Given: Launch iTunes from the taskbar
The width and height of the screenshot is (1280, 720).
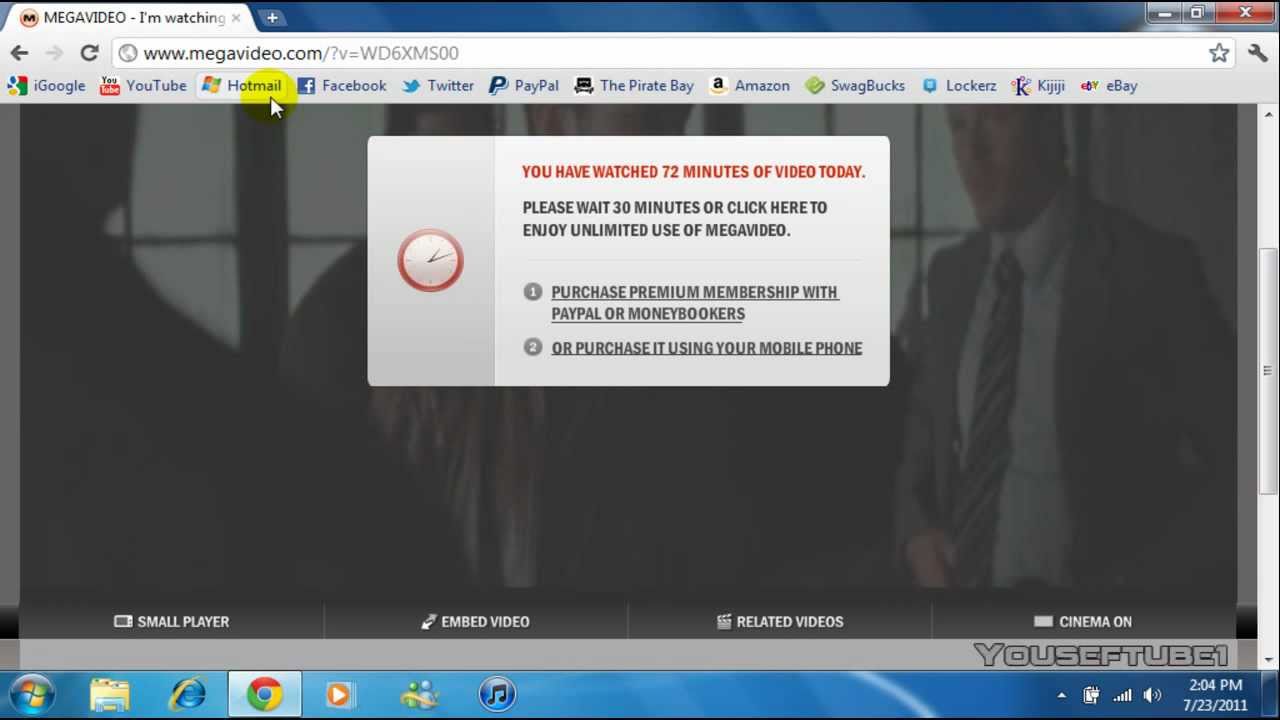Looking at the screenshot, I should tap(497, 695).
